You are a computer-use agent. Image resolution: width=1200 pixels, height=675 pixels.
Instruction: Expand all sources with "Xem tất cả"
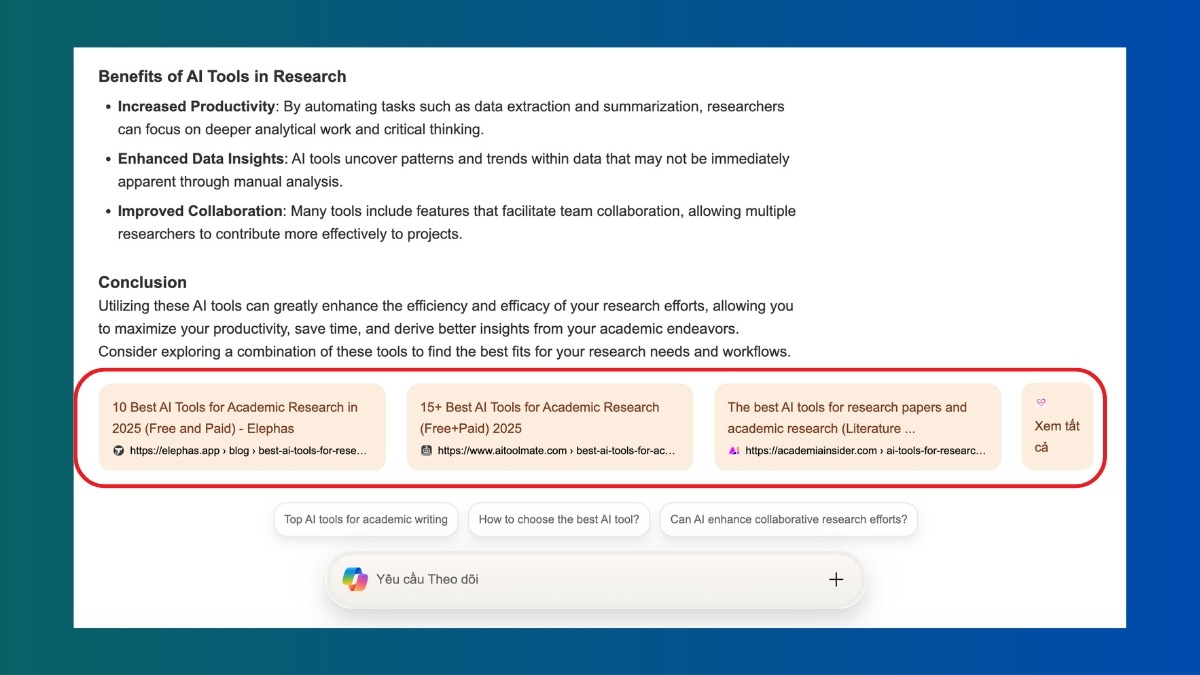[1056, 436]
